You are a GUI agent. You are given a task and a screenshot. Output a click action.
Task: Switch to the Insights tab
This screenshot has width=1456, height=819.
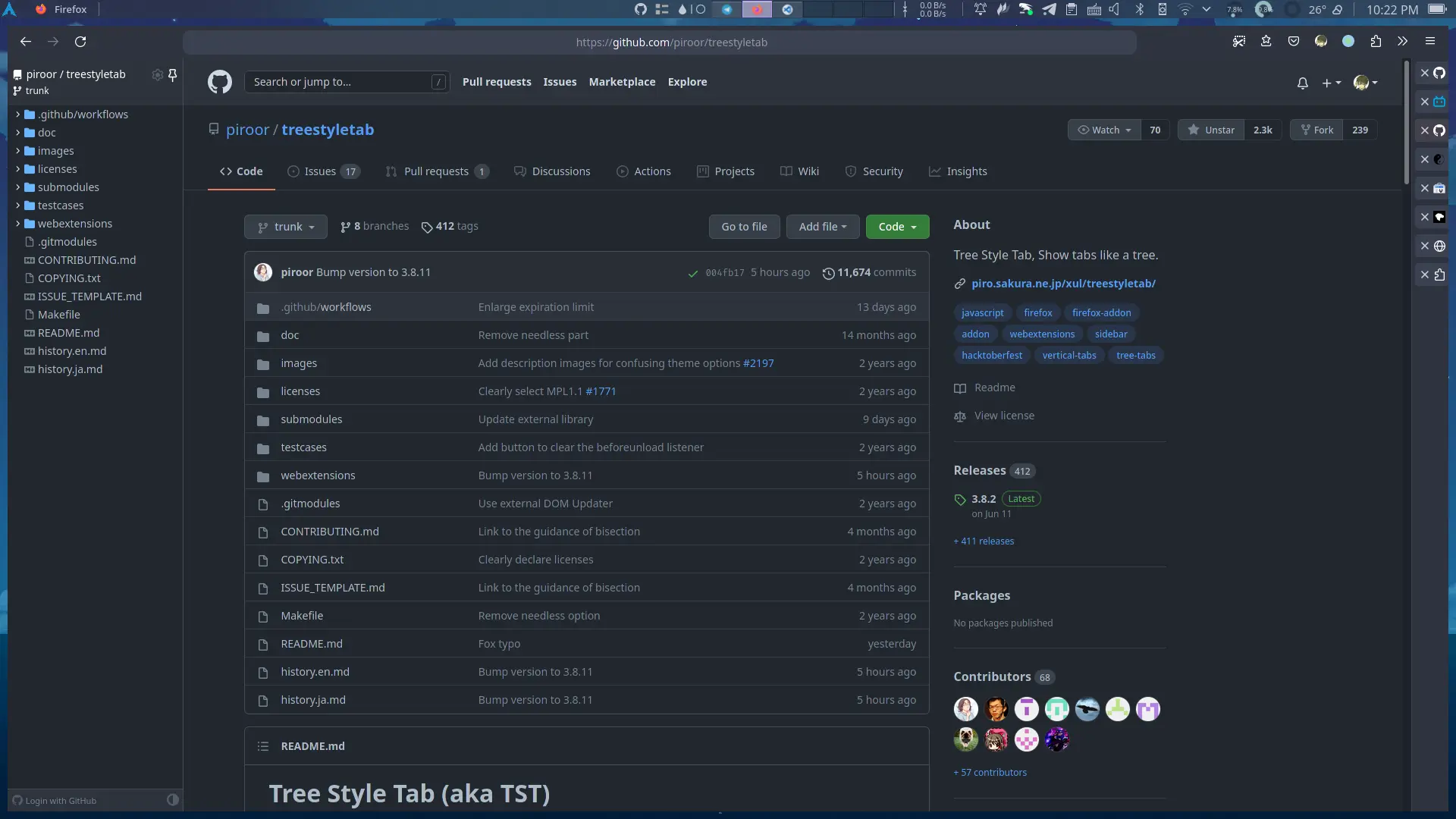tap(958, 171)
